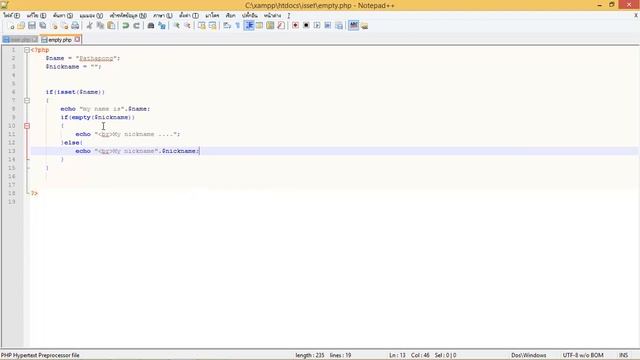Switch to the inactive tab beside empty.php
This screenshot has height=360, width=640.
20,40
